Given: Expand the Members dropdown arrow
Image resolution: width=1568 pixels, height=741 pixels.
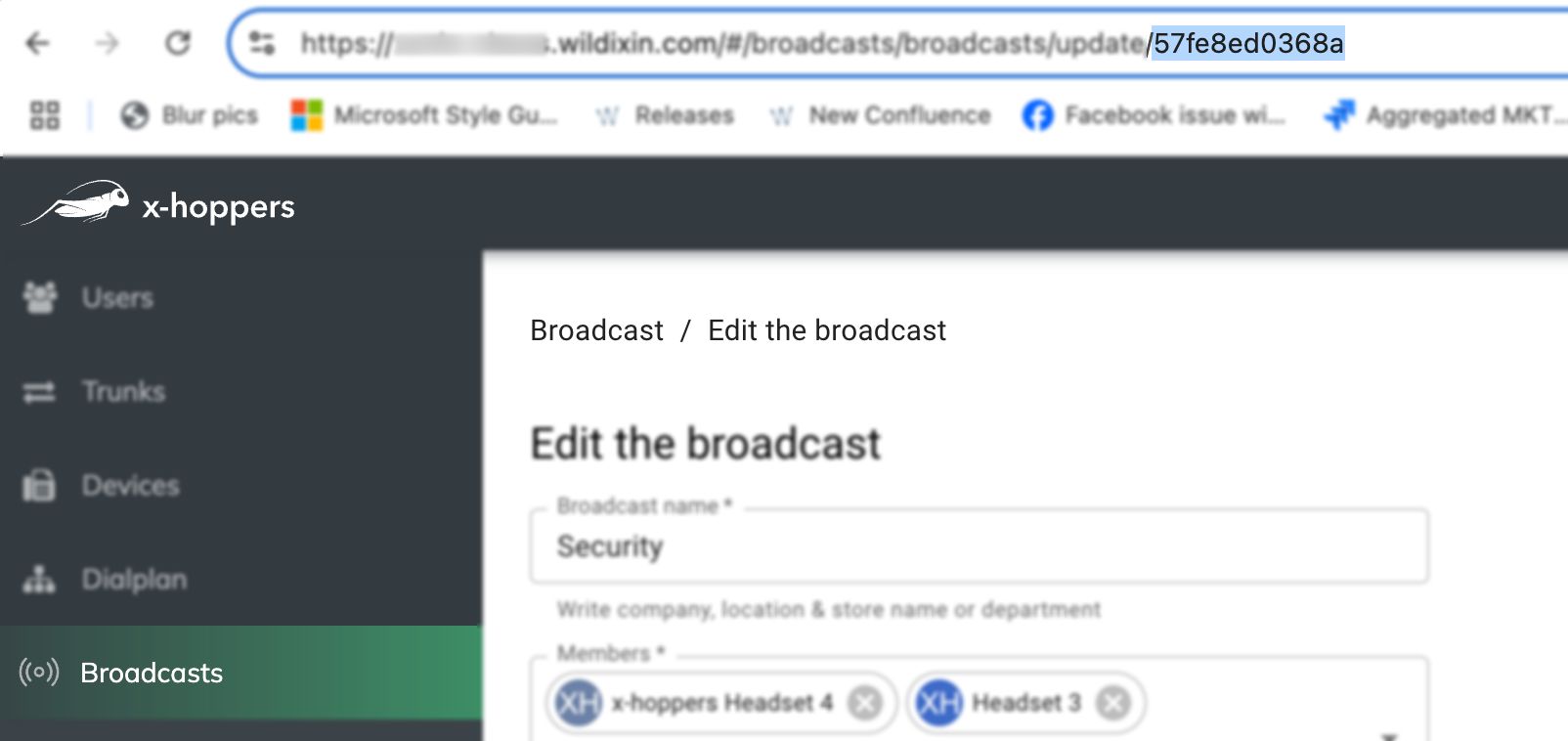Looking at the screenshot, I should (x=1388, y=733).
